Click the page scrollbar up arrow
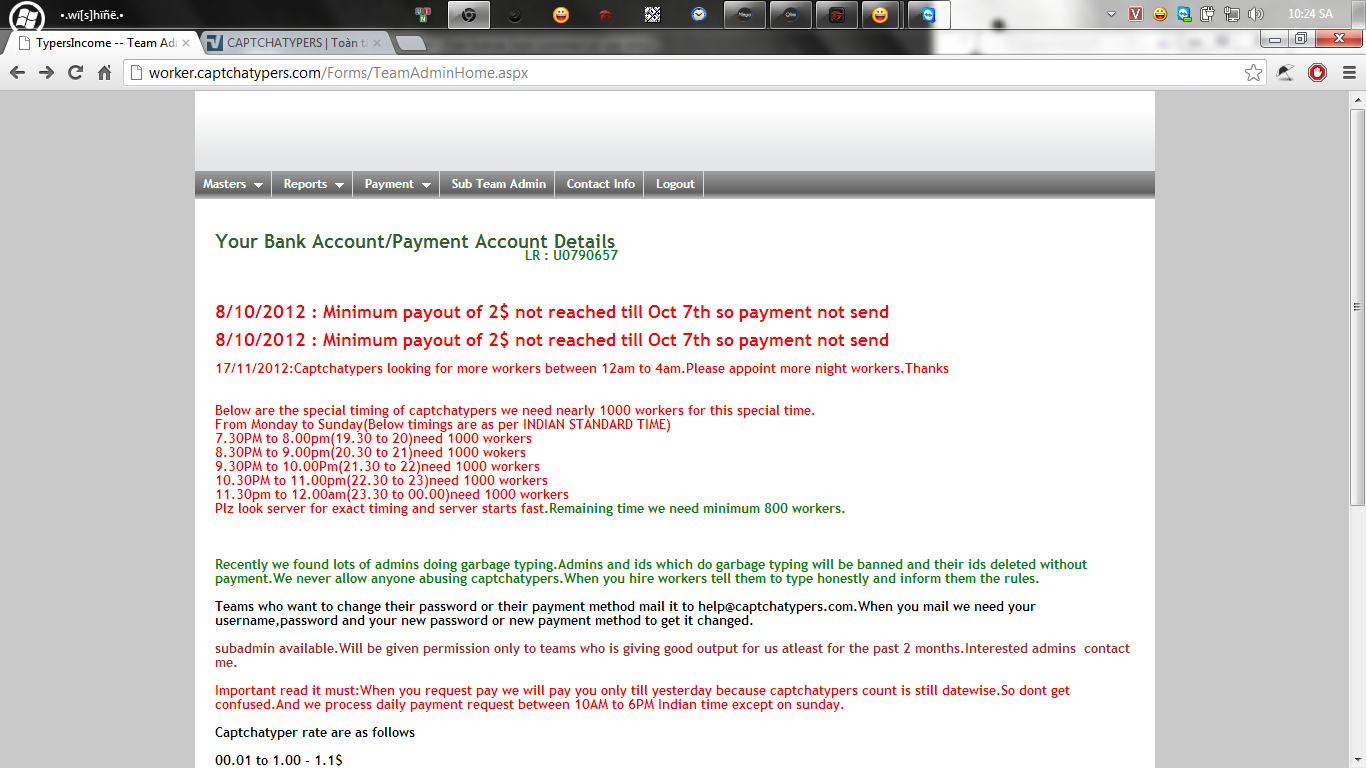Viewport: 1366px width, 768px height. [1357, 100]
